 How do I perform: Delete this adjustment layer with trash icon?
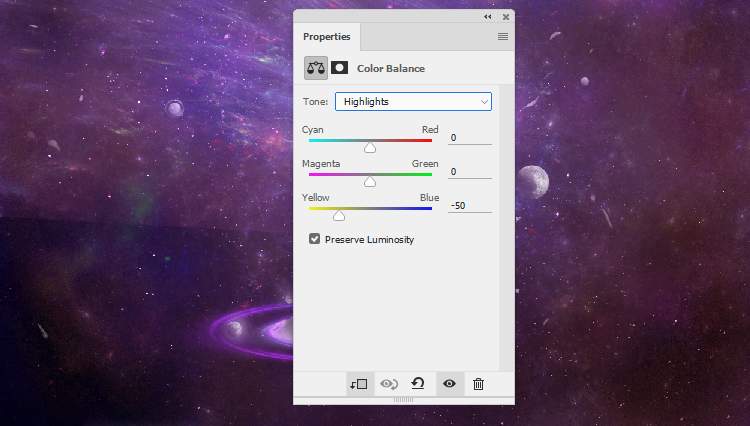click(478, 384)
